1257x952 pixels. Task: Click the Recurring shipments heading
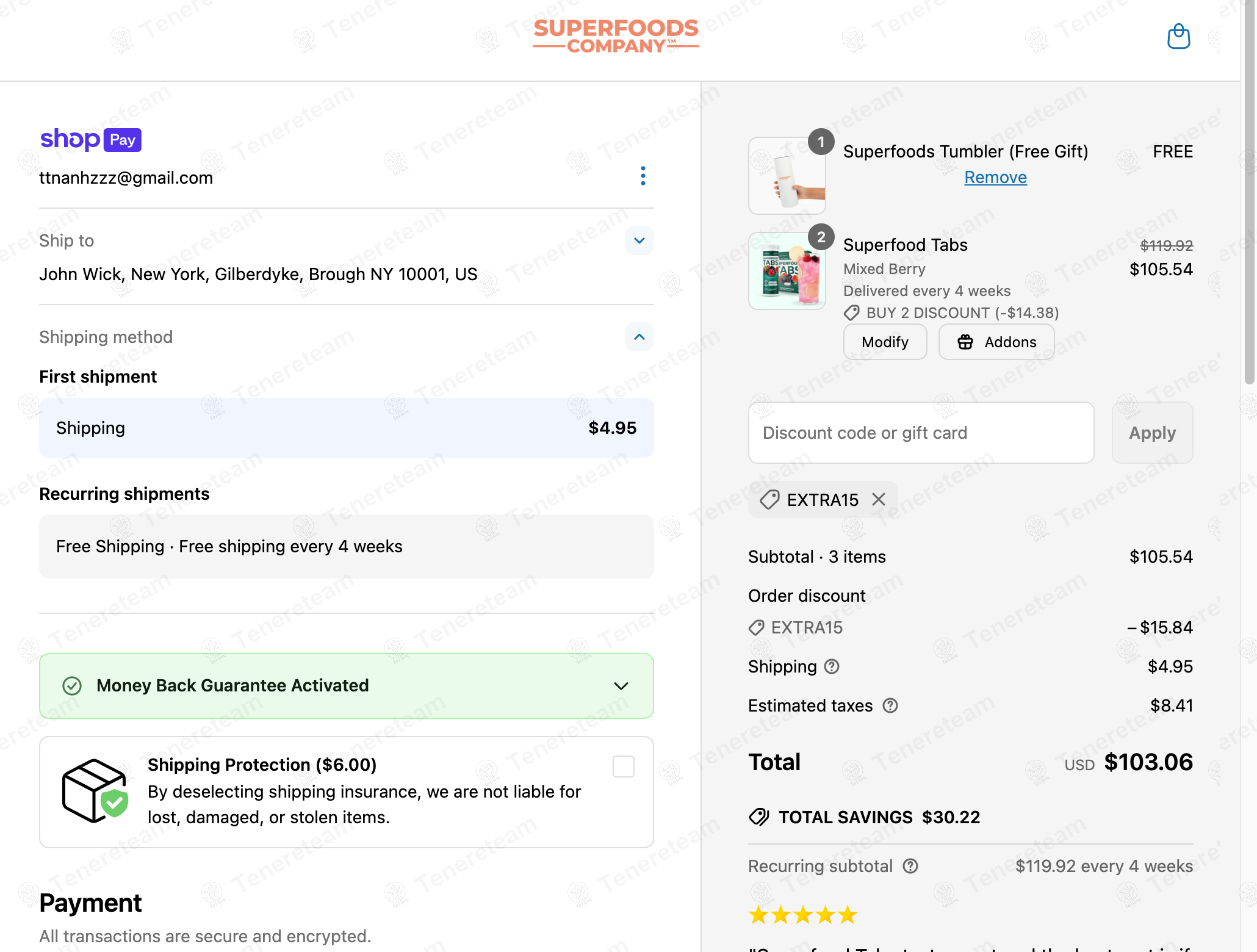tap(124, 494)
